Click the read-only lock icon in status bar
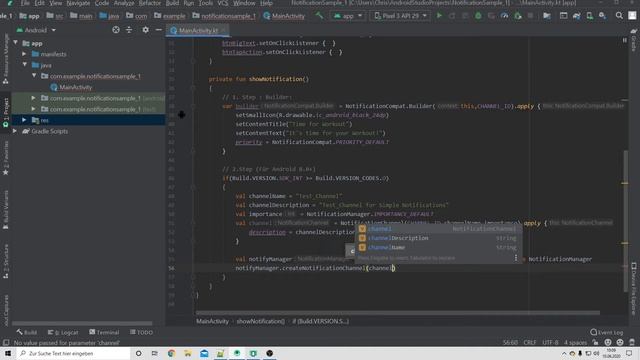The image size is (640, 360). pyautogui.click(x=596, y=342)
